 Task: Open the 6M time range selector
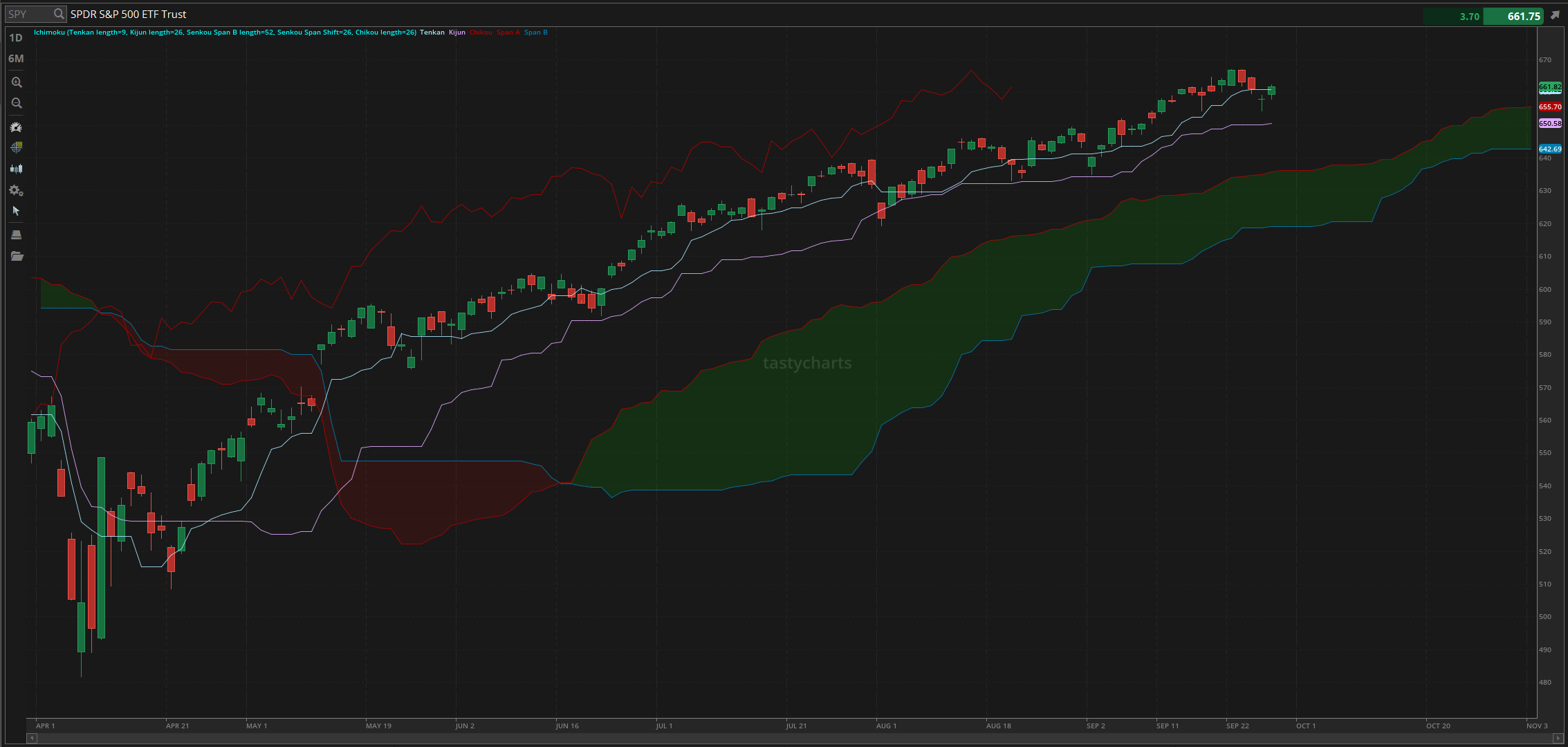[x=16, y=59]
